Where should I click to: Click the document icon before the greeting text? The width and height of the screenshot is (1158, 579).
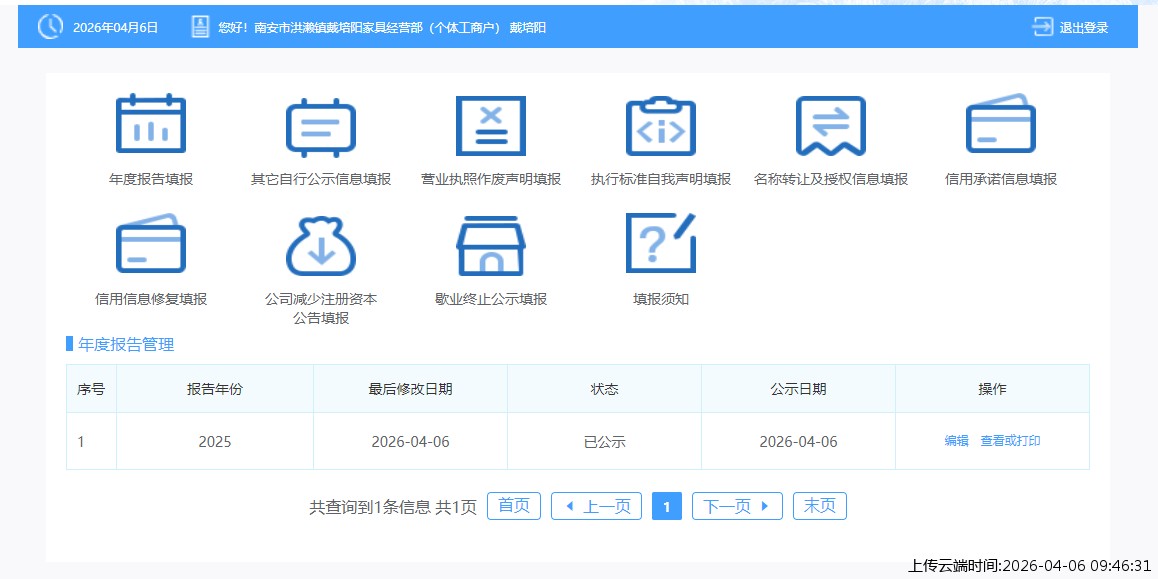click(x=197, y=28)
